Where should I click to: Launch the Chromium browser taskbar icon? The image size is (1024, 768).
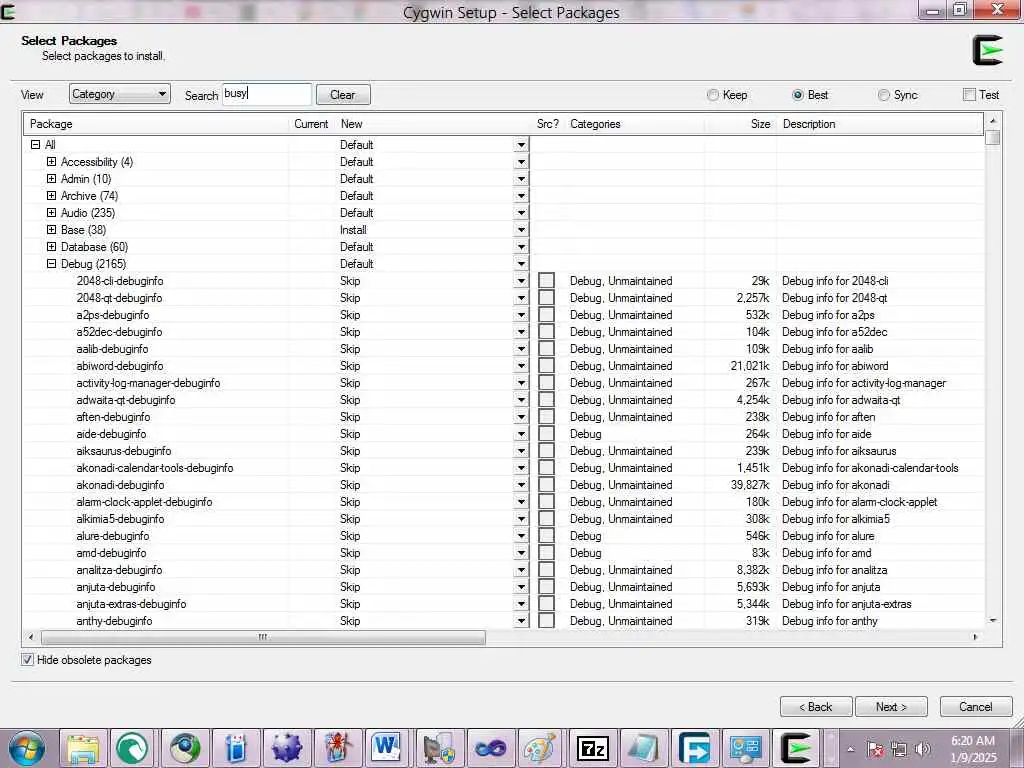tap(185, 748)
